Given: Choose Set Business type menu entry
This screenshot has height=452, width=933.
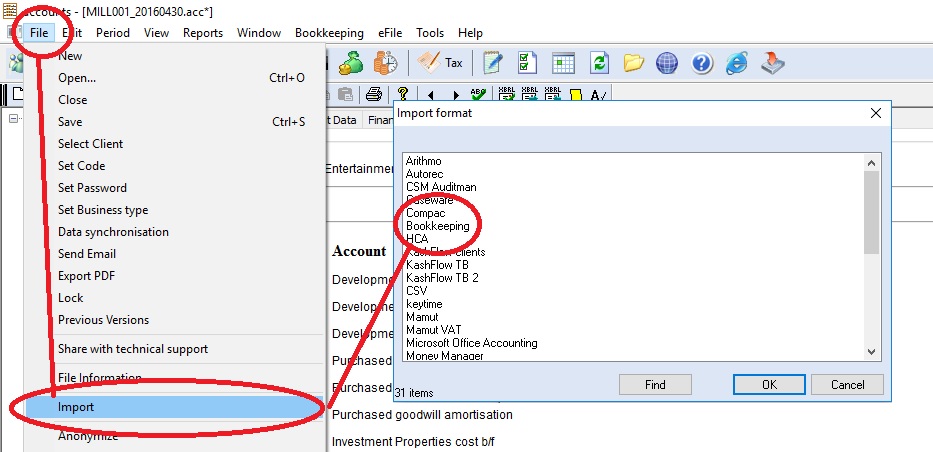Looking at the screenshot, I should point(174,210).
